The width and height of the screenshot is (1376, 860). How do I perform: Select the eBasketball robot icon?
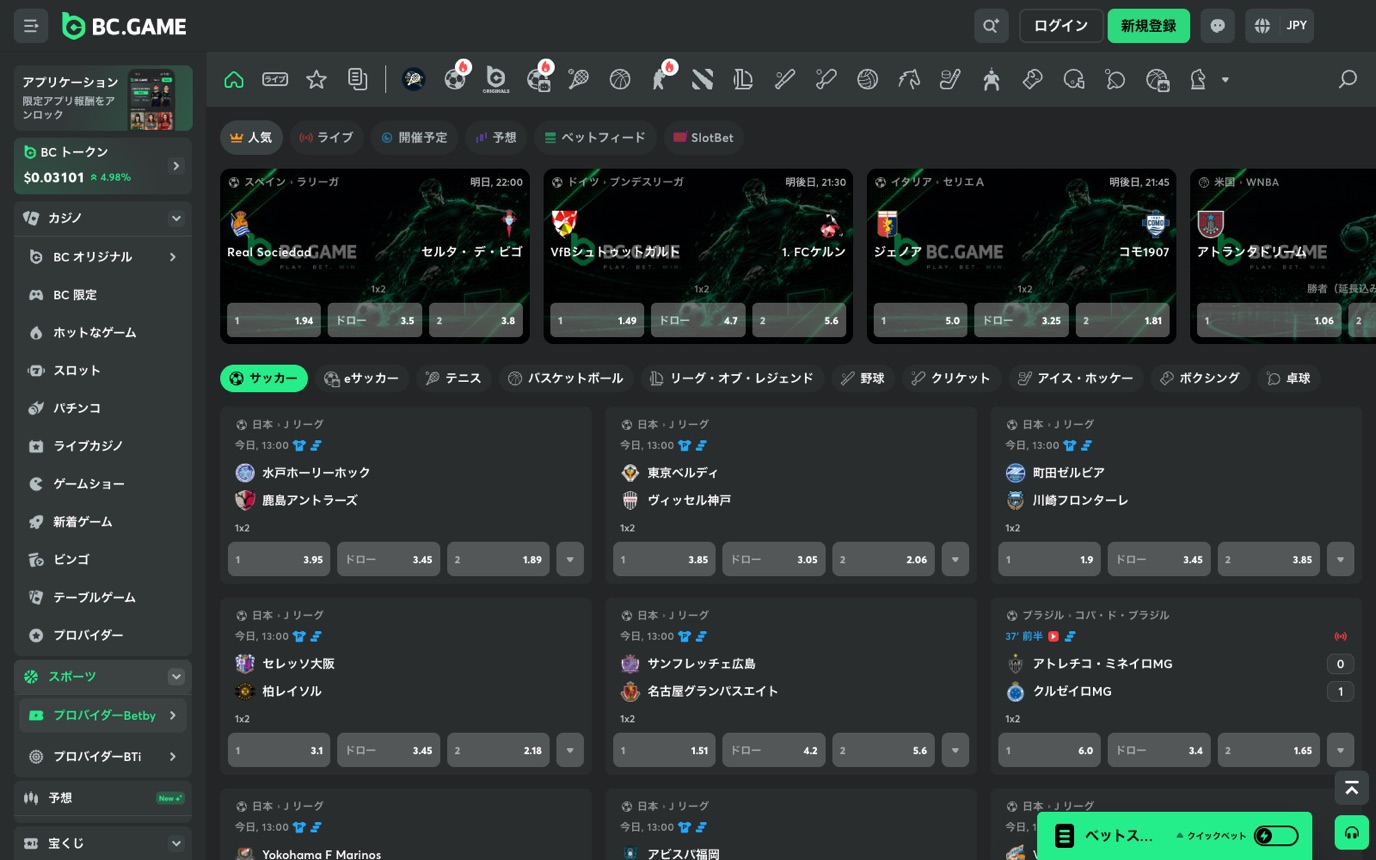(x=1157, y=79)
